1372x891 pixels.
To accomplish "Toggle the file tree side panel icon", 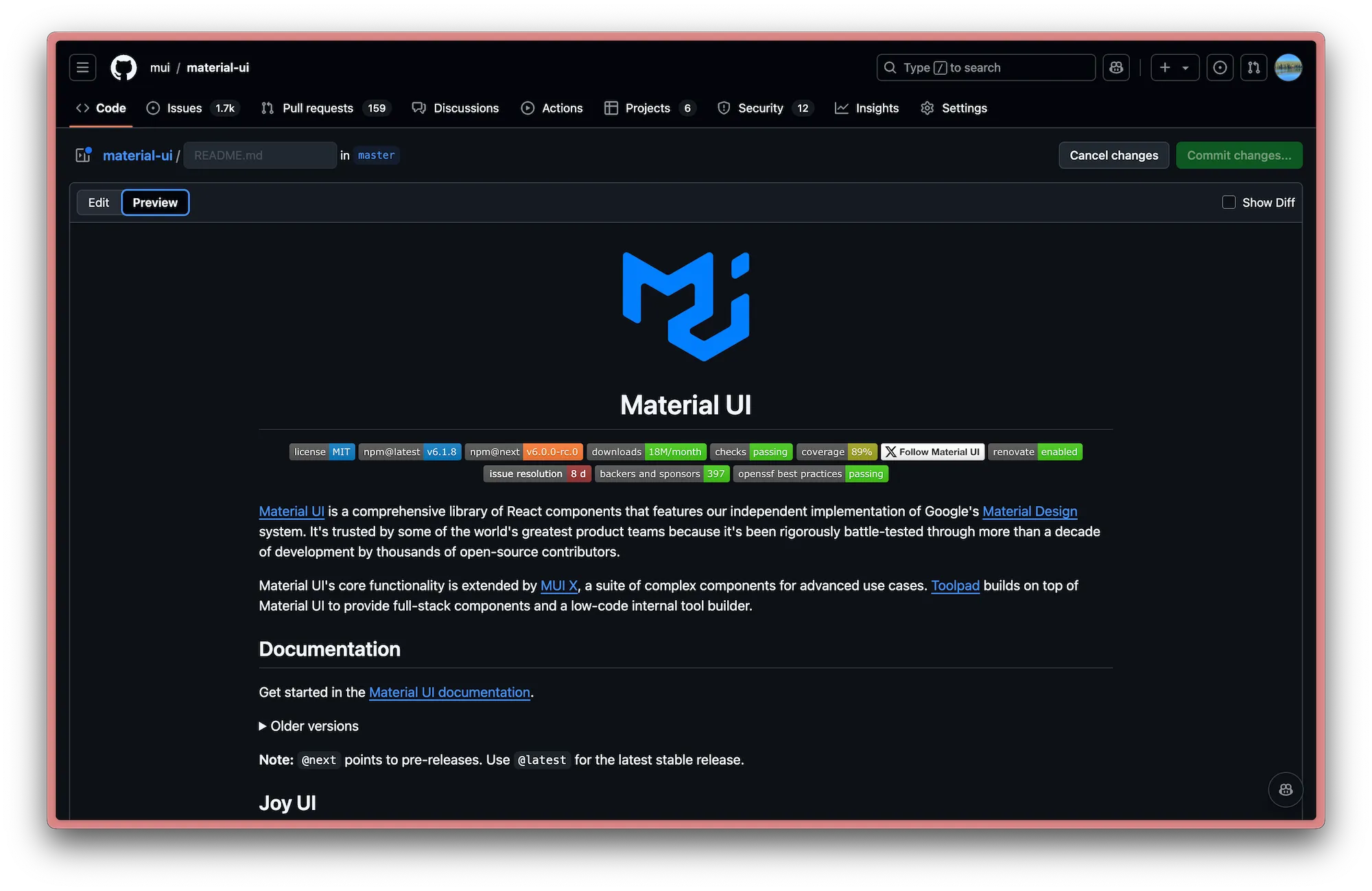I will (83, 155).
